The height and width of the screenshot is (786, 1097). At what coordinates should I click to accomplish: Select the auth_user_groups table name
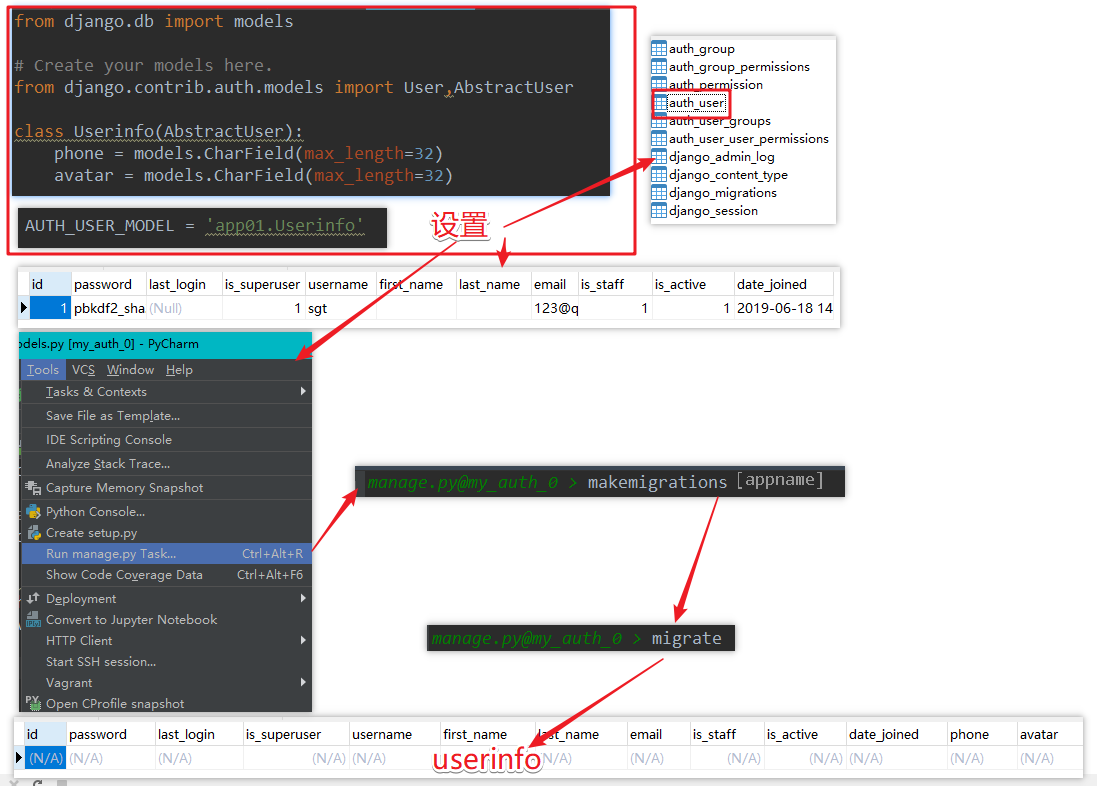(x=720, y=121)
